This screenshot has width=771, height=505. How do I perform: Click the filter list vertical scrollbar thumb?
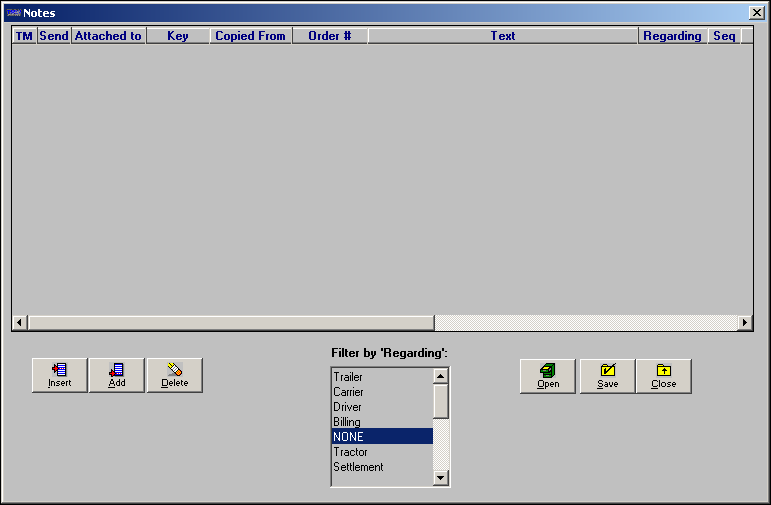coord(441,401)
